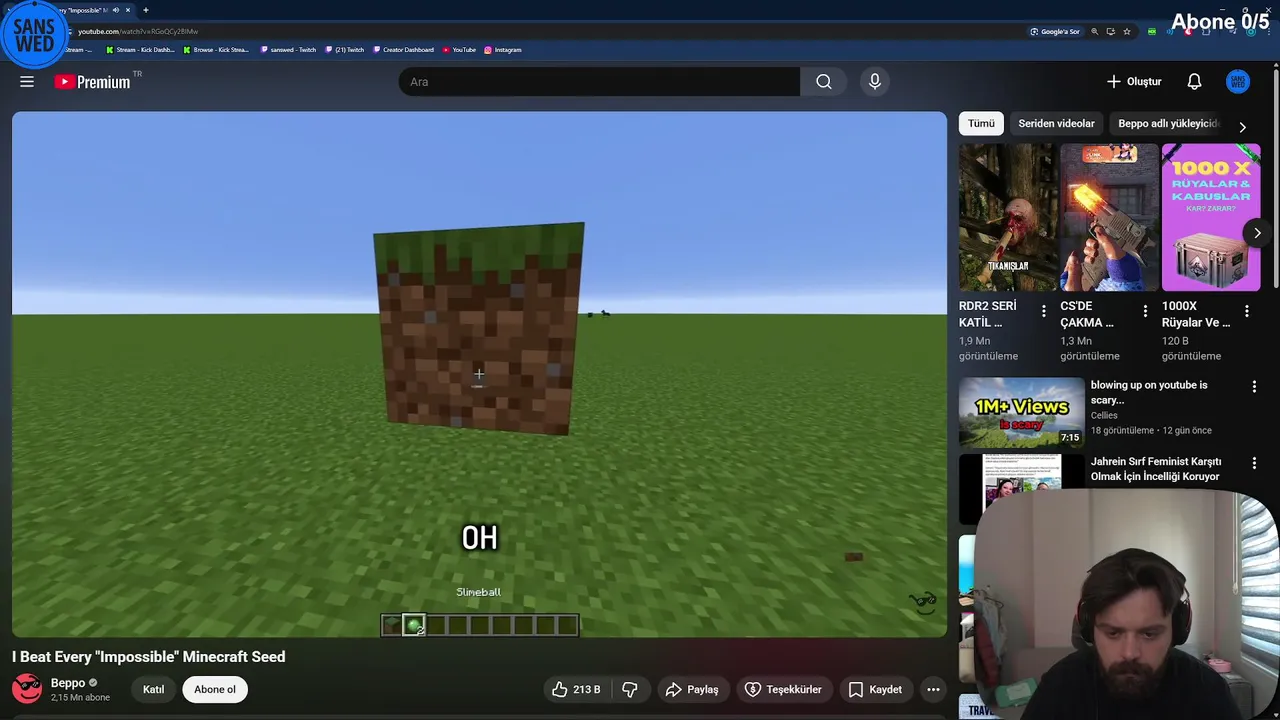Open Teşekkürler super thanks
The height and width of the screenshot is (720, 1280).
point(784,689)
